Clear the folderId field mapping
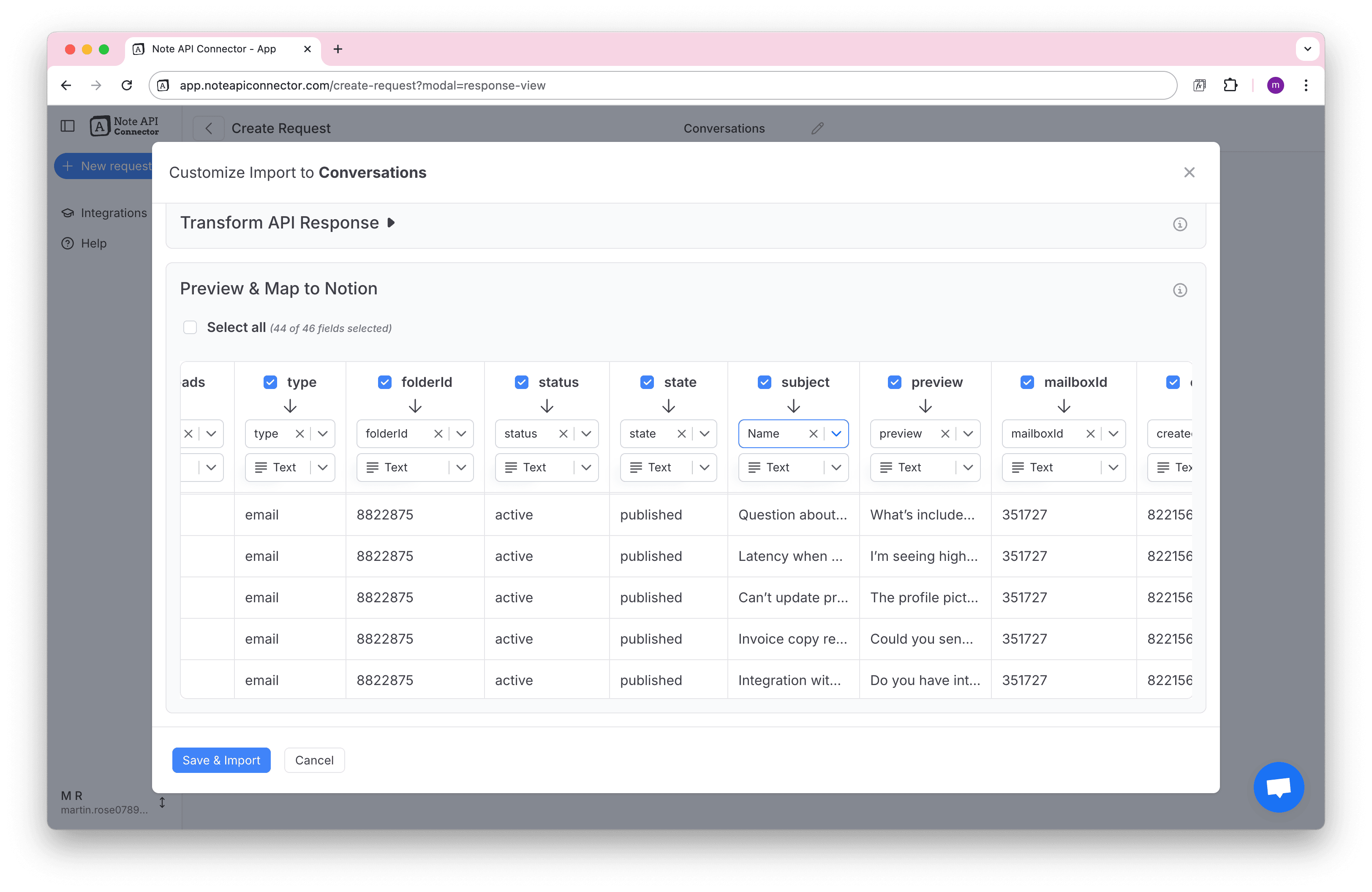The height and width of the screenshot is (892, 1372). click(x=438, y=434)
